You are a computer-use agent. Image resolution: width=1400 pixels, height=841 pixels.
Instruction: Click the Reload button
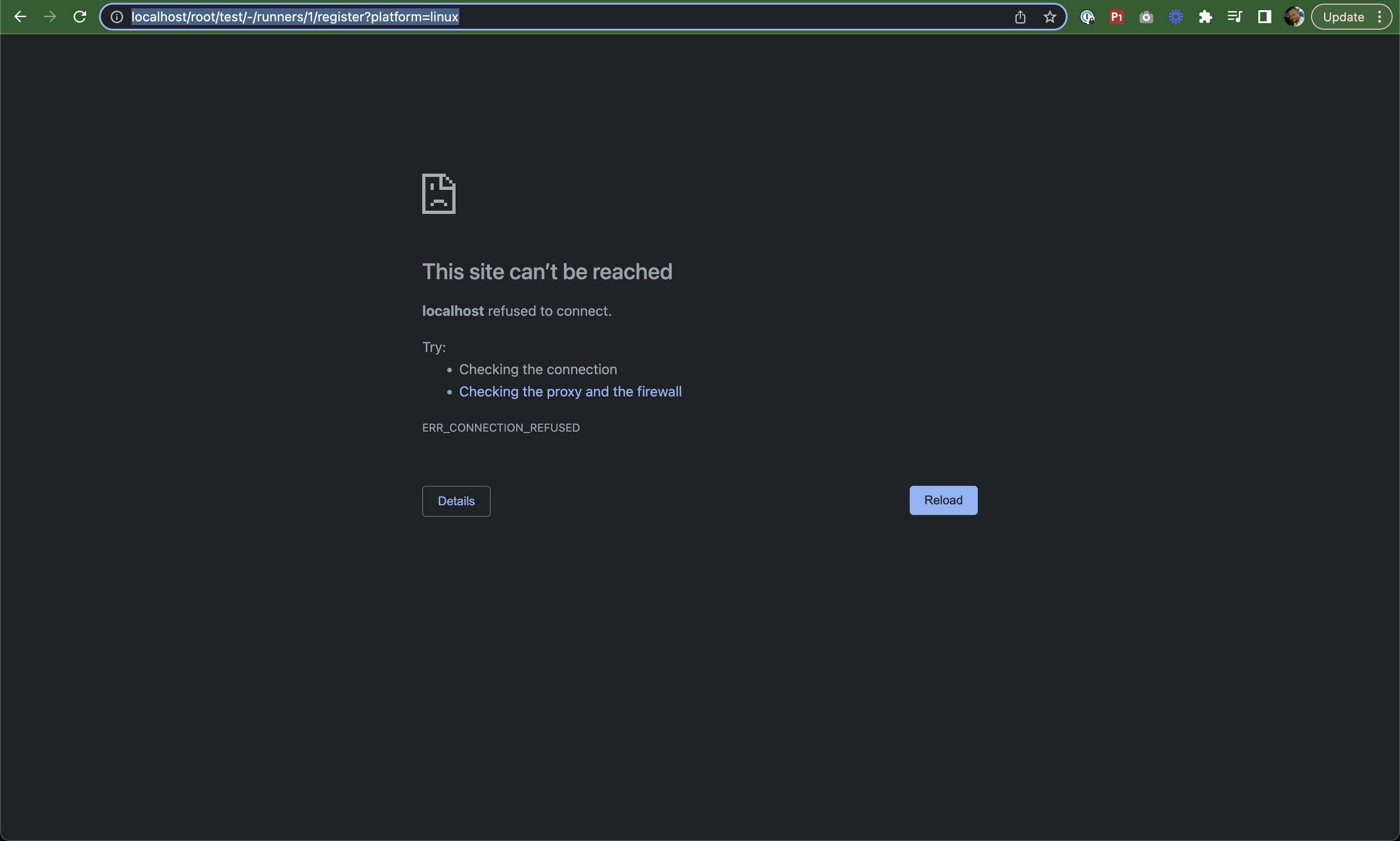(943, 500)
